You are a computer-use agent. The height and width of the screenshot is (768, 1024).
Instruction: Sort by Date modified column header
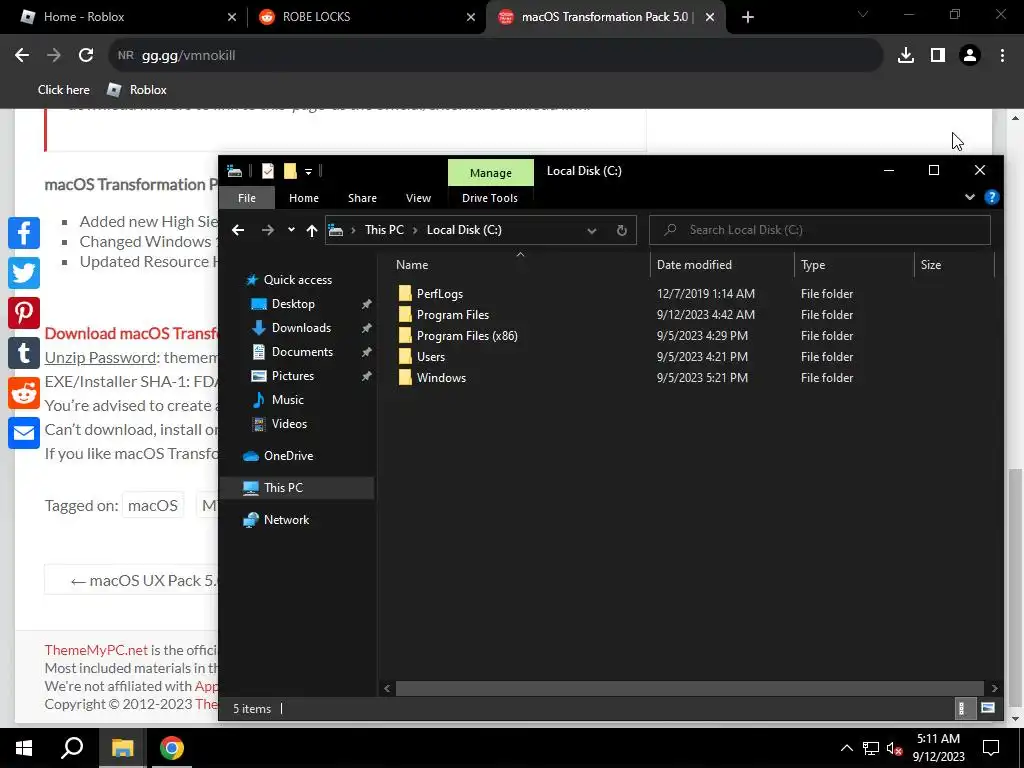[694, 264]
